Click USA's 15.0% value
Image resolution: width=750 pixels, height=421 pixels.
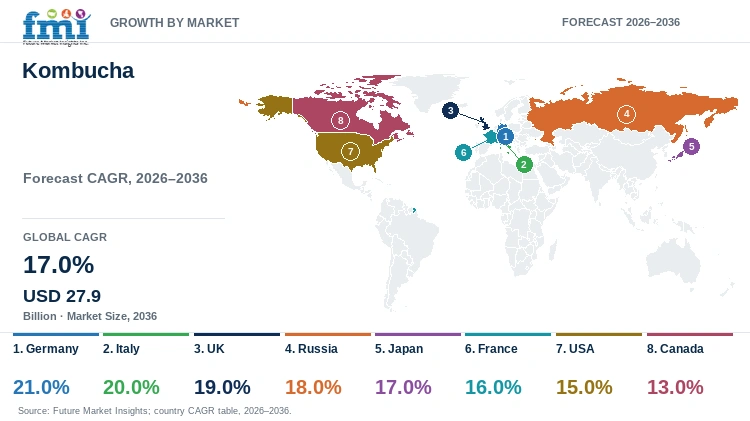(x=584, y=387)
